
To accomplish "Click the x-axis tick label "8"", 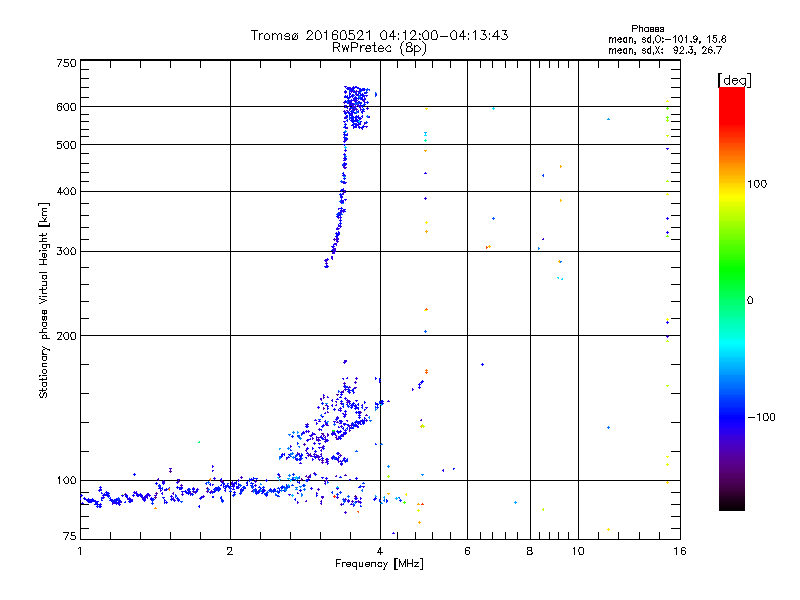I will 530,551.
